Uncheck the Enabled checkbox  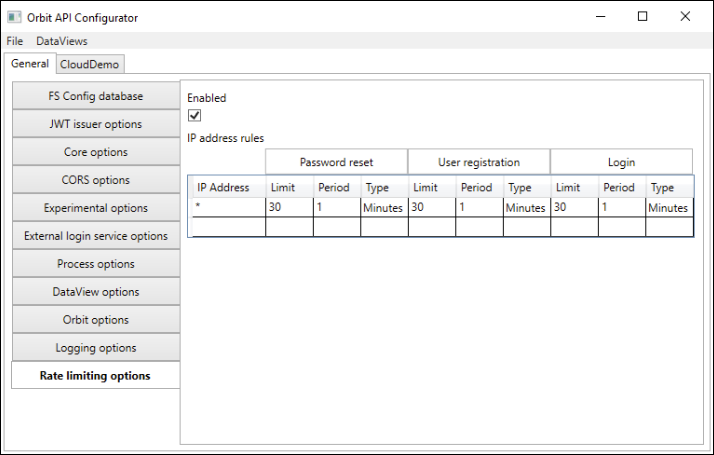194,115
